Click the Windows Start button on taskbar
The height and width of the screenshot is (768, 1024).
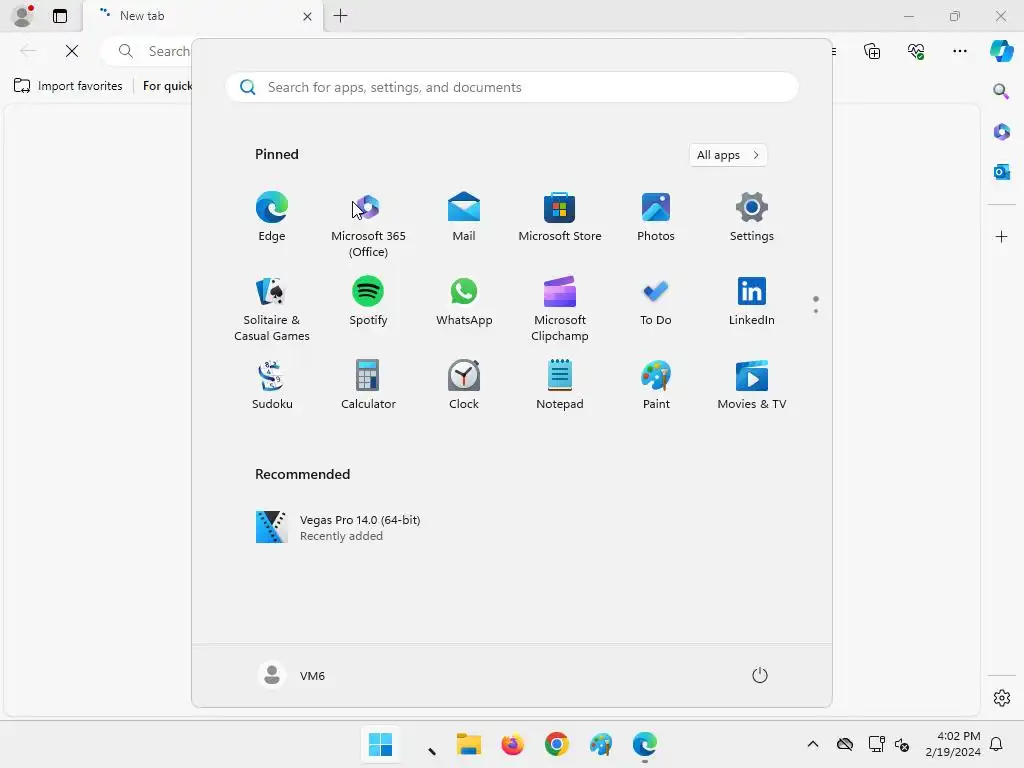[x=380, y=744]
